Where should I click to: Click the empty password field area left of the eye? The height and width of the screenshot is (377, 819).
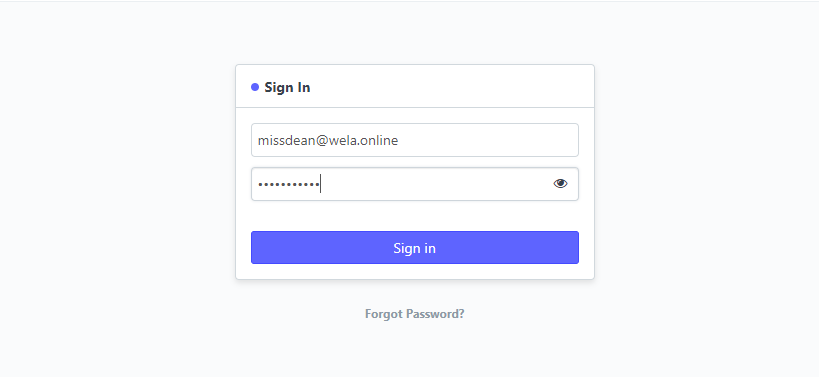pyautogui.click(x=436, y=184)
